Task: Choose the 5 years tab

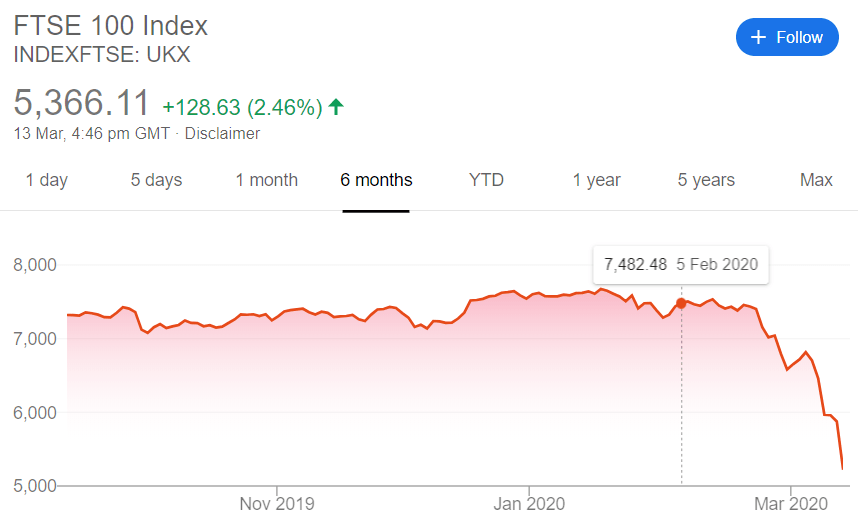Action: coord(706,180)
